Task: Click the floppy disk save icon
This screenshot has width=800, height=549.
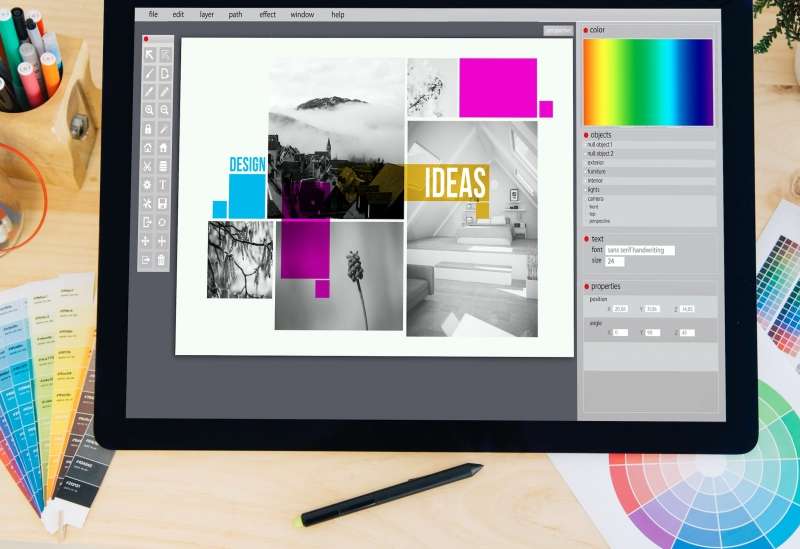Action: point(163,204)
